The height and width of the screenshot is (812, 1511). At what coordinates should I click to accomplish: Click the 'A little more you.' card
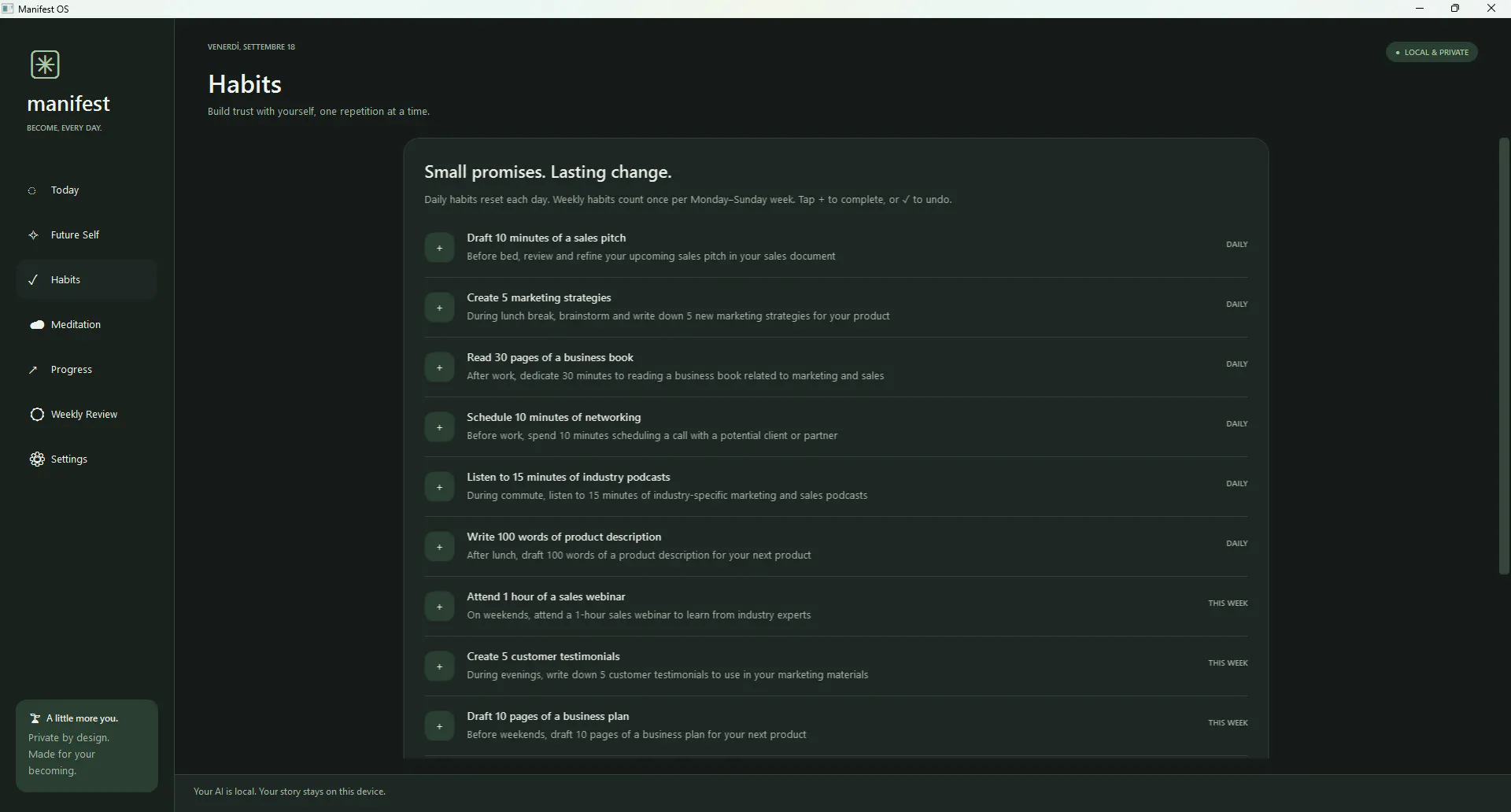(87, 745)
